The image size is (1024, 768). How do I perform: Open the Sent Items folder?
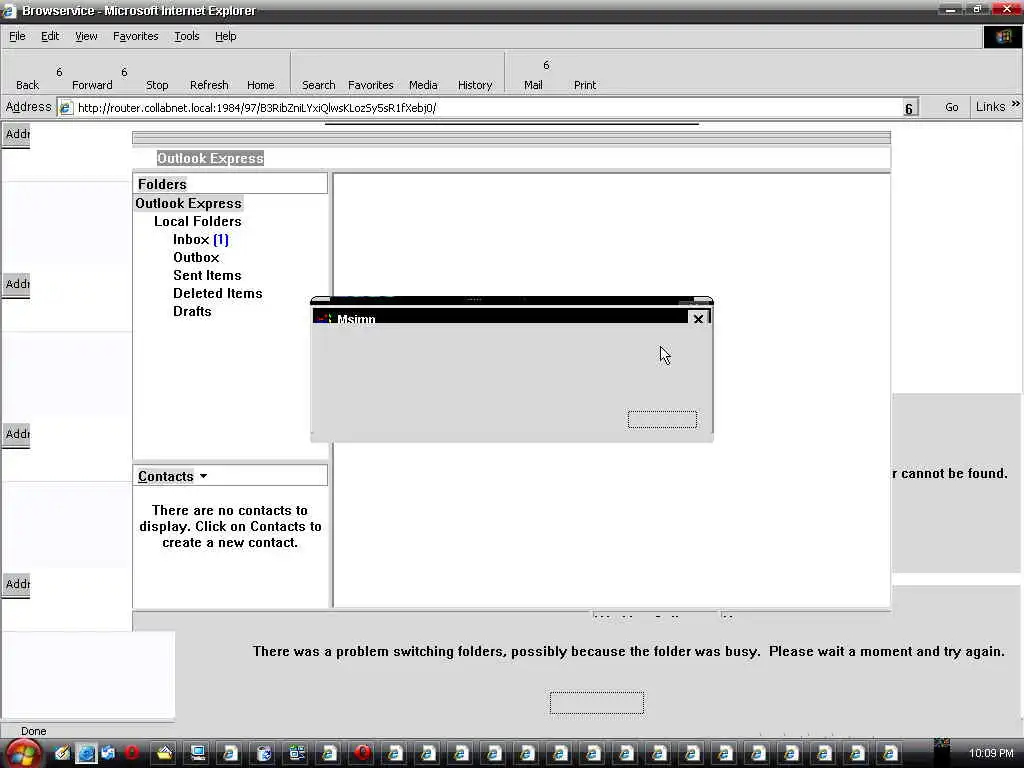(x=207, y=276)
